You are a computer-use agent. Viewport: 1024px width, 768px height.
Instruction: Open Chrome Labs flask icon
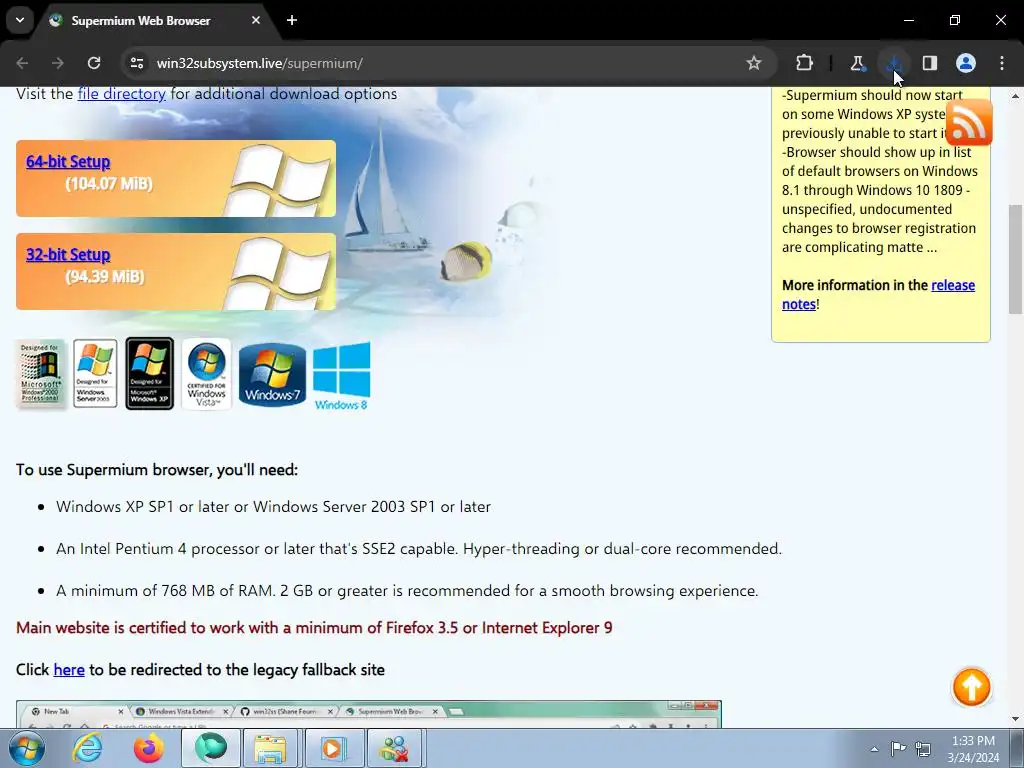tap(857, 63)
